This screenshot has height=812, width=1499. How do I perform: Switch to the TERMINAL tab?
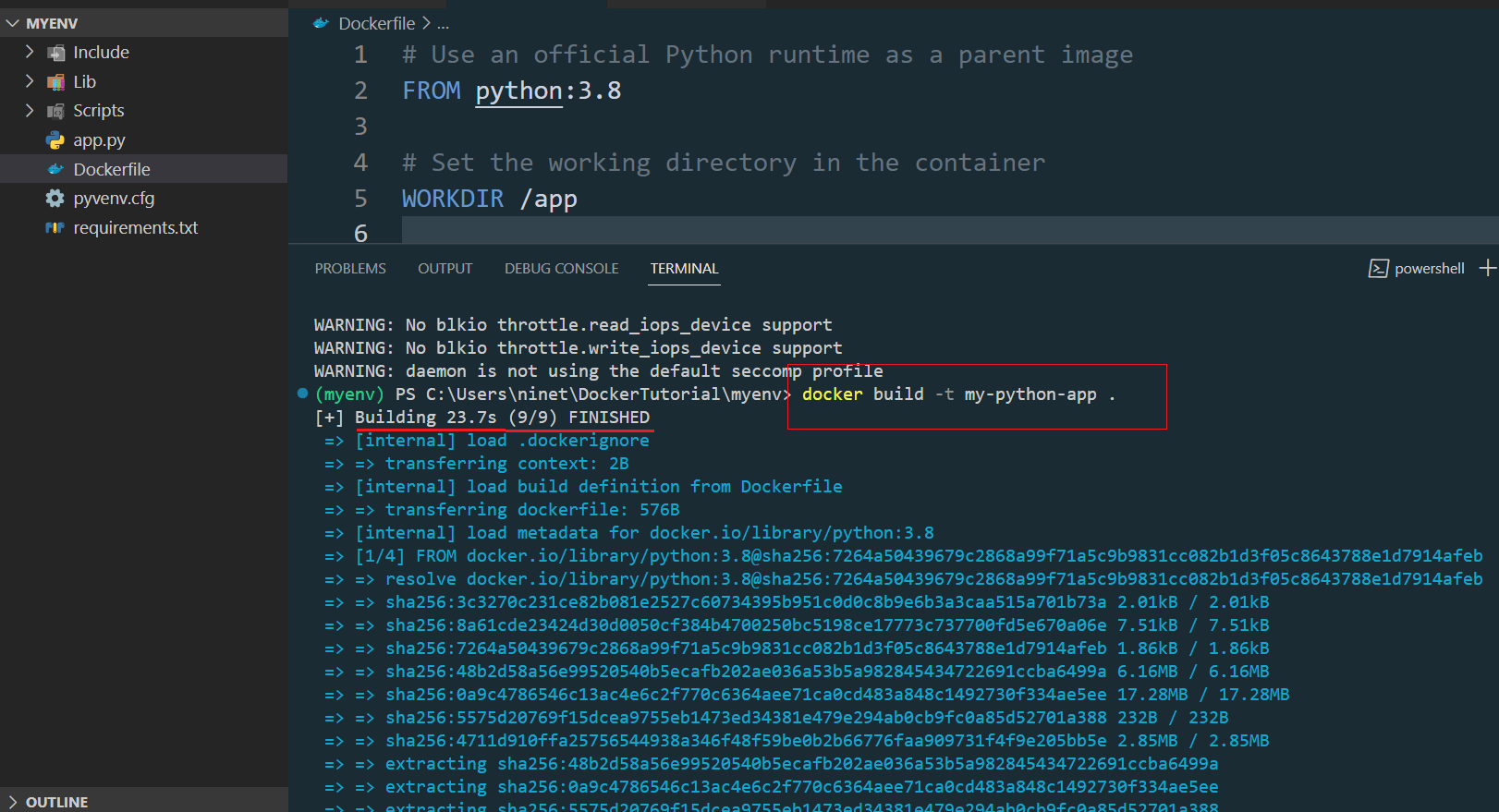tap(684, 268)
